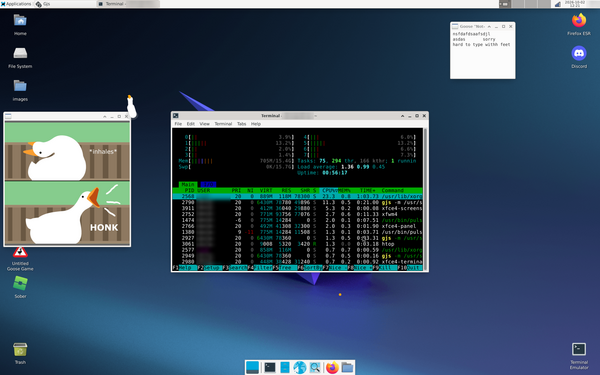600x375 pixels.
Task: Open the terminal's Edit menu
Action: pyautogui.click(x=191, y=124)
